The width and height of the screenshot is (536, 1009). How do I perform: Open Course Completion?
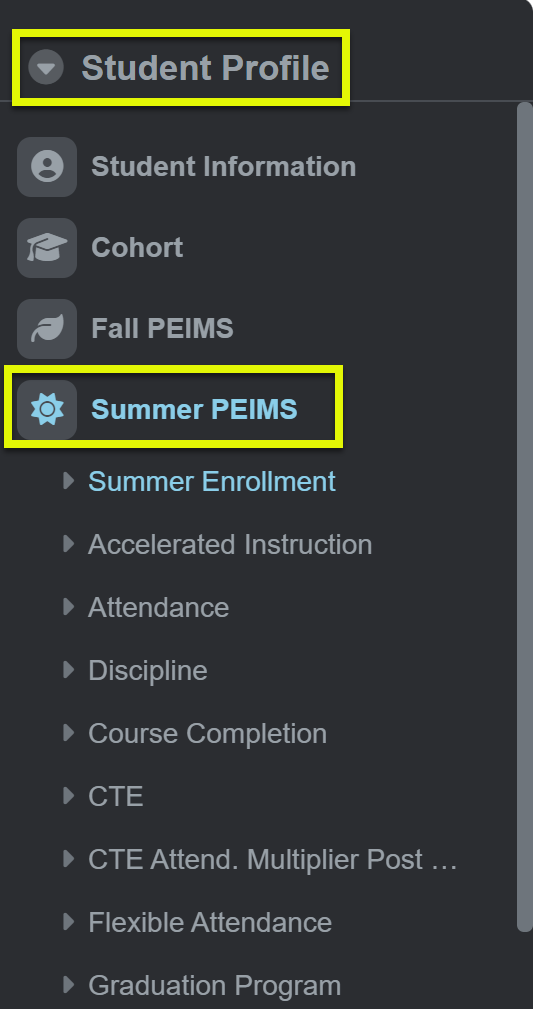[x=207, y=734]
